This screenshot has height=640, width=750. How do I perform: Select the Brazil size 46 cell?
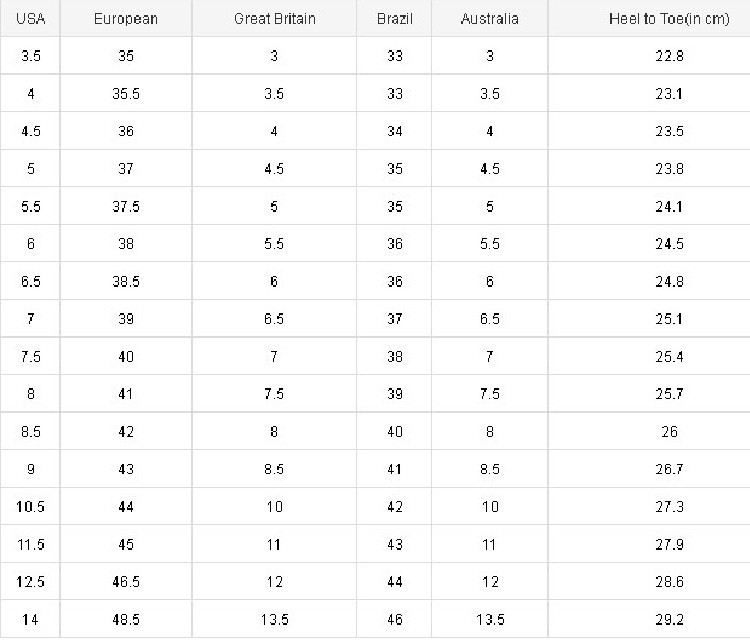(395, 620)
